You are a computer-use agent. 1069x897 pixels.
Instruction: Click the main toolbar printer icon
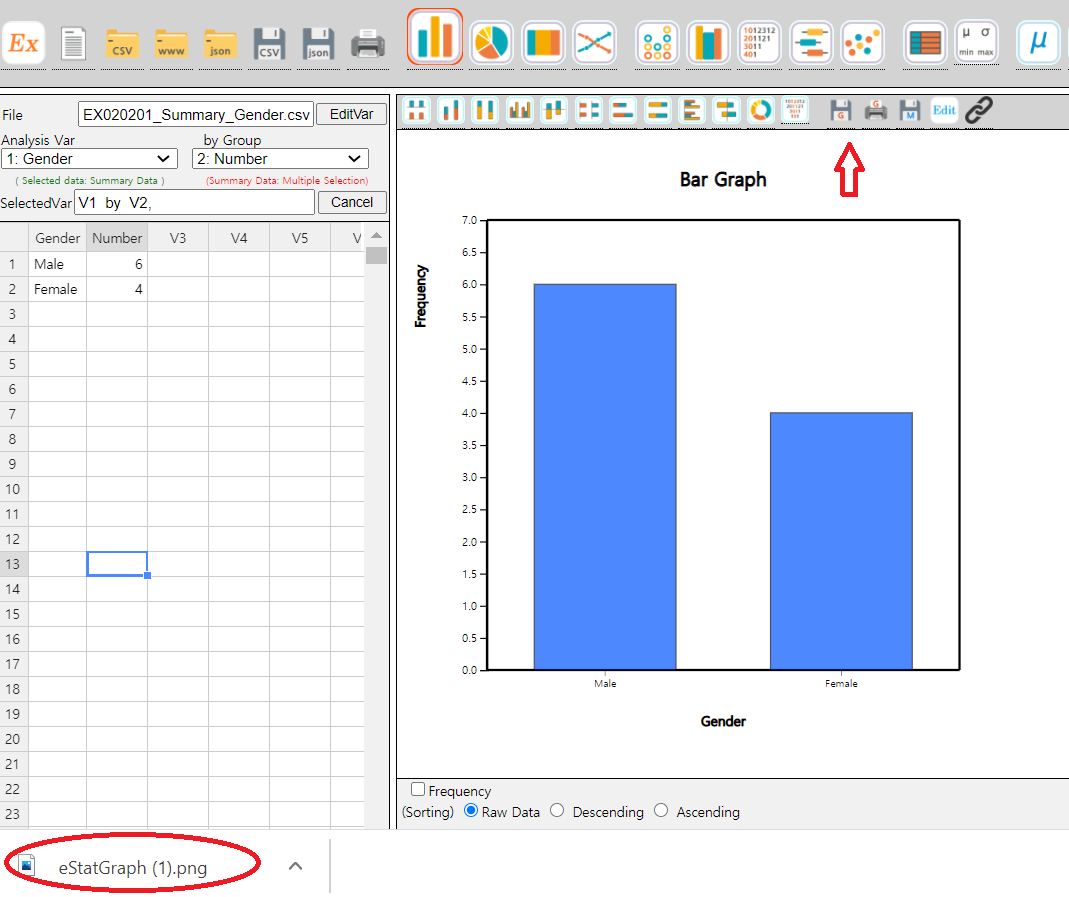(368, 44)
